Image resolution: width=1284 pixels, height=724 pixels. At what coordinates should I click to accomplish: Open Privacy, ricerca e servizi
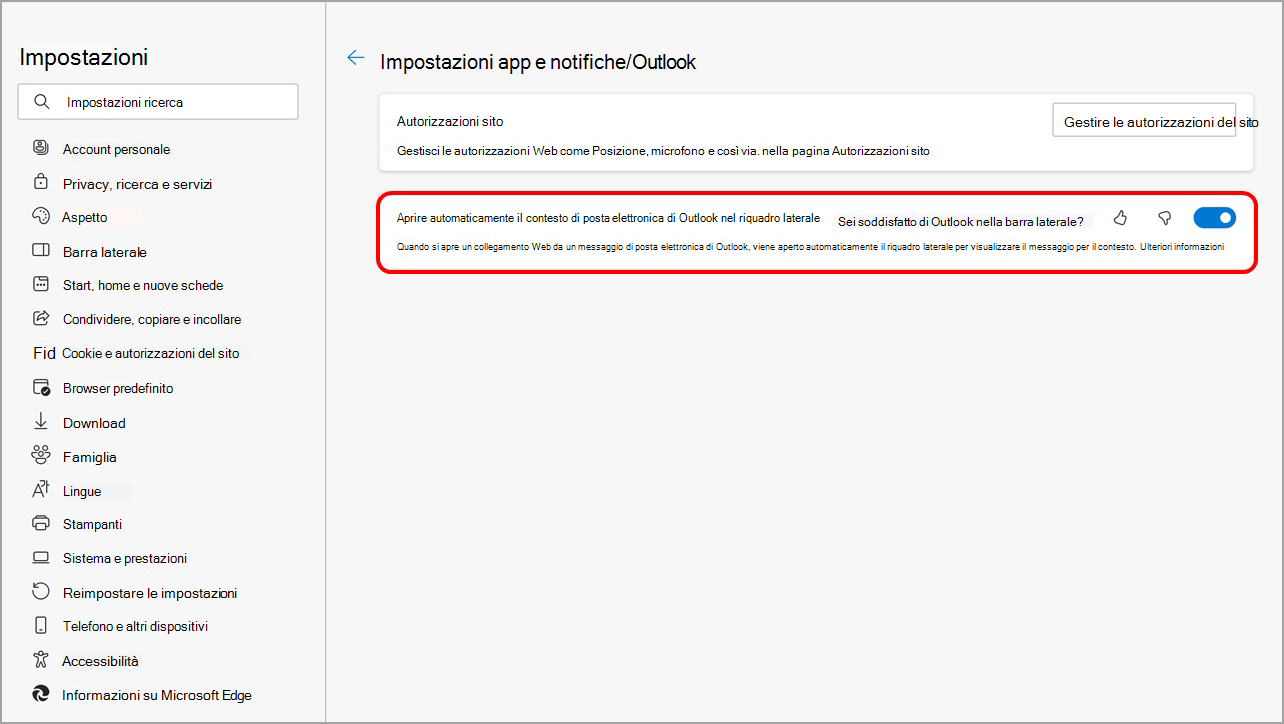[x=137, y=184]
